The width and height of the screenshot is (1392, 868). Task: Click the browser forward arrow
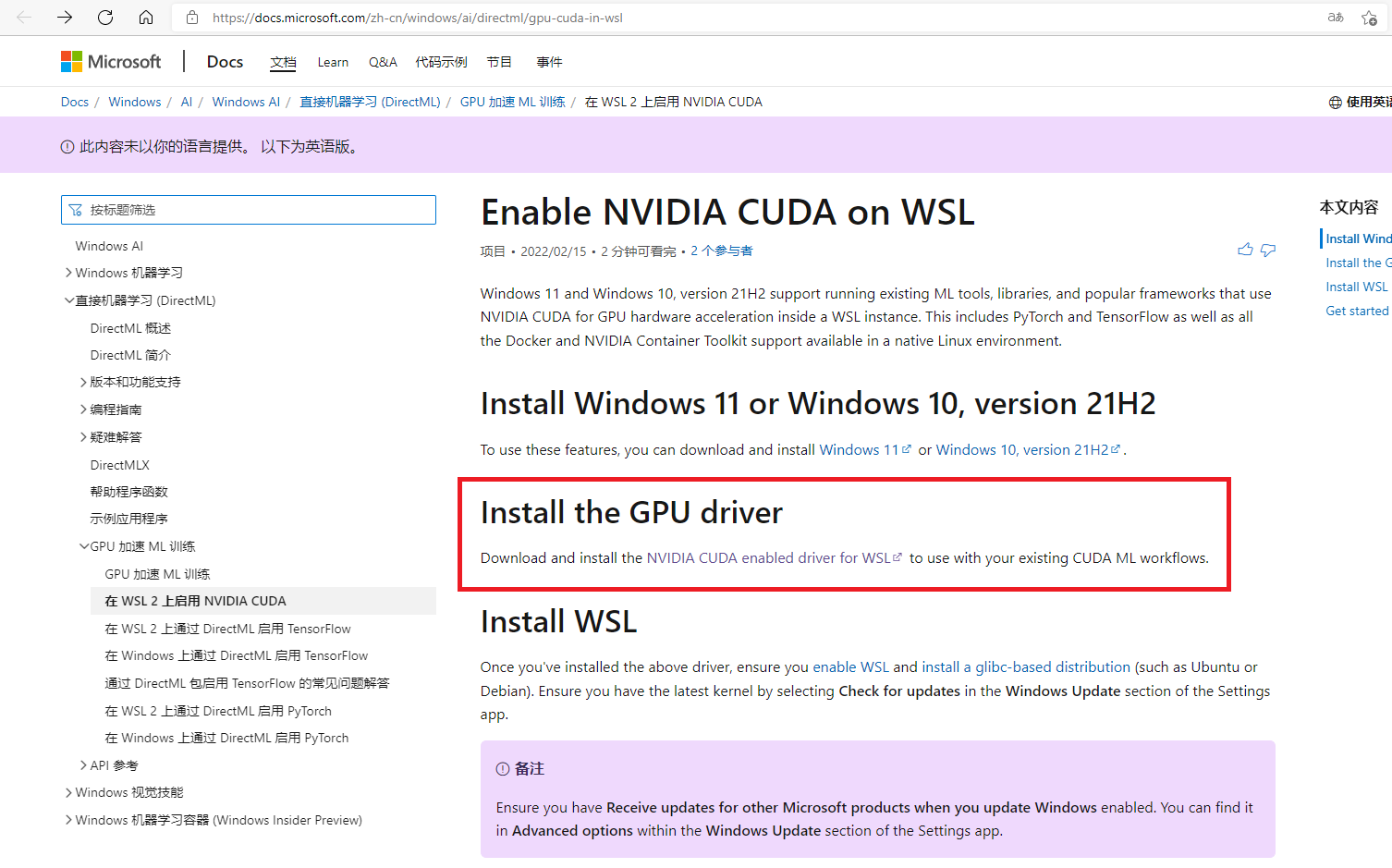65,17
